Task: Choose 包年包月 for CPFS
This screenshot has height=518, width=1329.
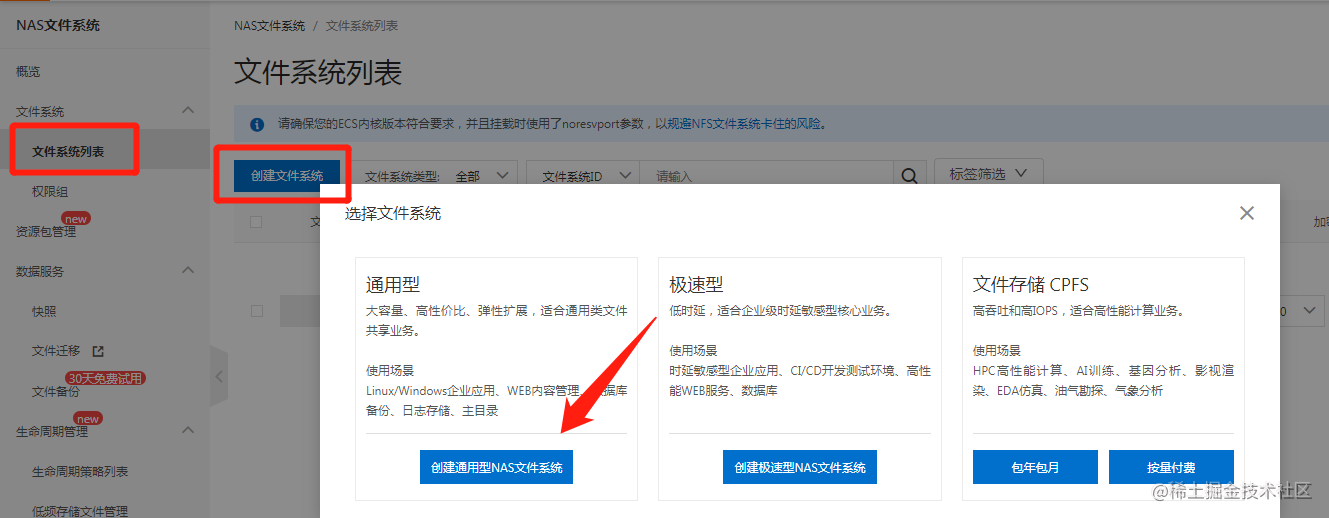Action: click(x=1035, y=467)
